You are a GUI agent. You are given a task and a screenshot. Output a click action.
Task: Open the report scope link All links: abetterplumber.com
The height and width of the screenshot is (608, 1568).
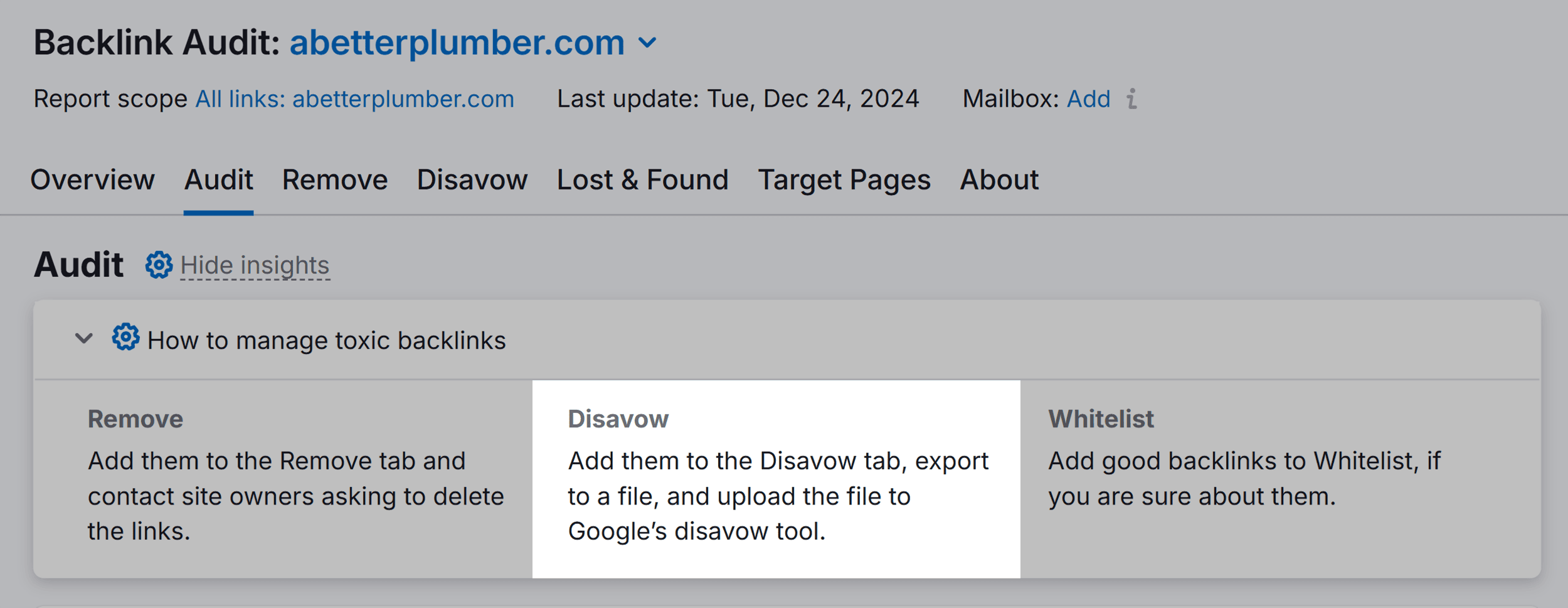point(354,99)
